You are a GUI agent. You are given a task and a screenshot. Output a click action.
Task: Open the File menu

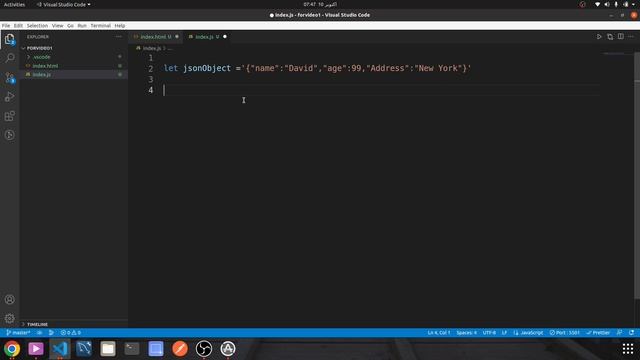6,26
